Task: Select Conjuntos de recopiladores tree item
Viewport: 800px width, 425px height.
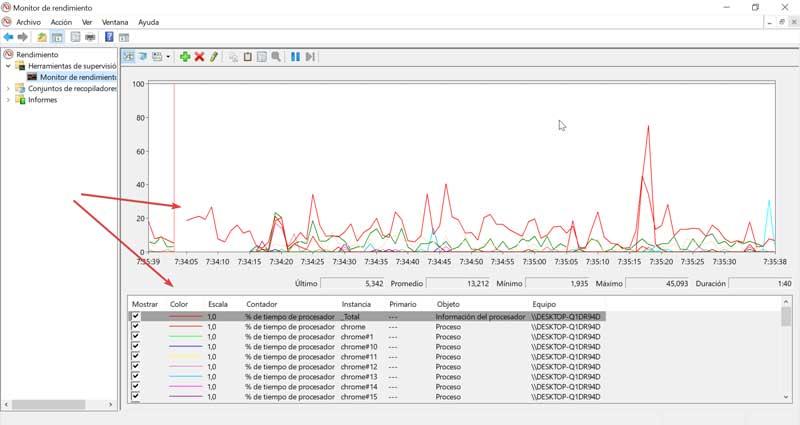Action: coord(72,88)
